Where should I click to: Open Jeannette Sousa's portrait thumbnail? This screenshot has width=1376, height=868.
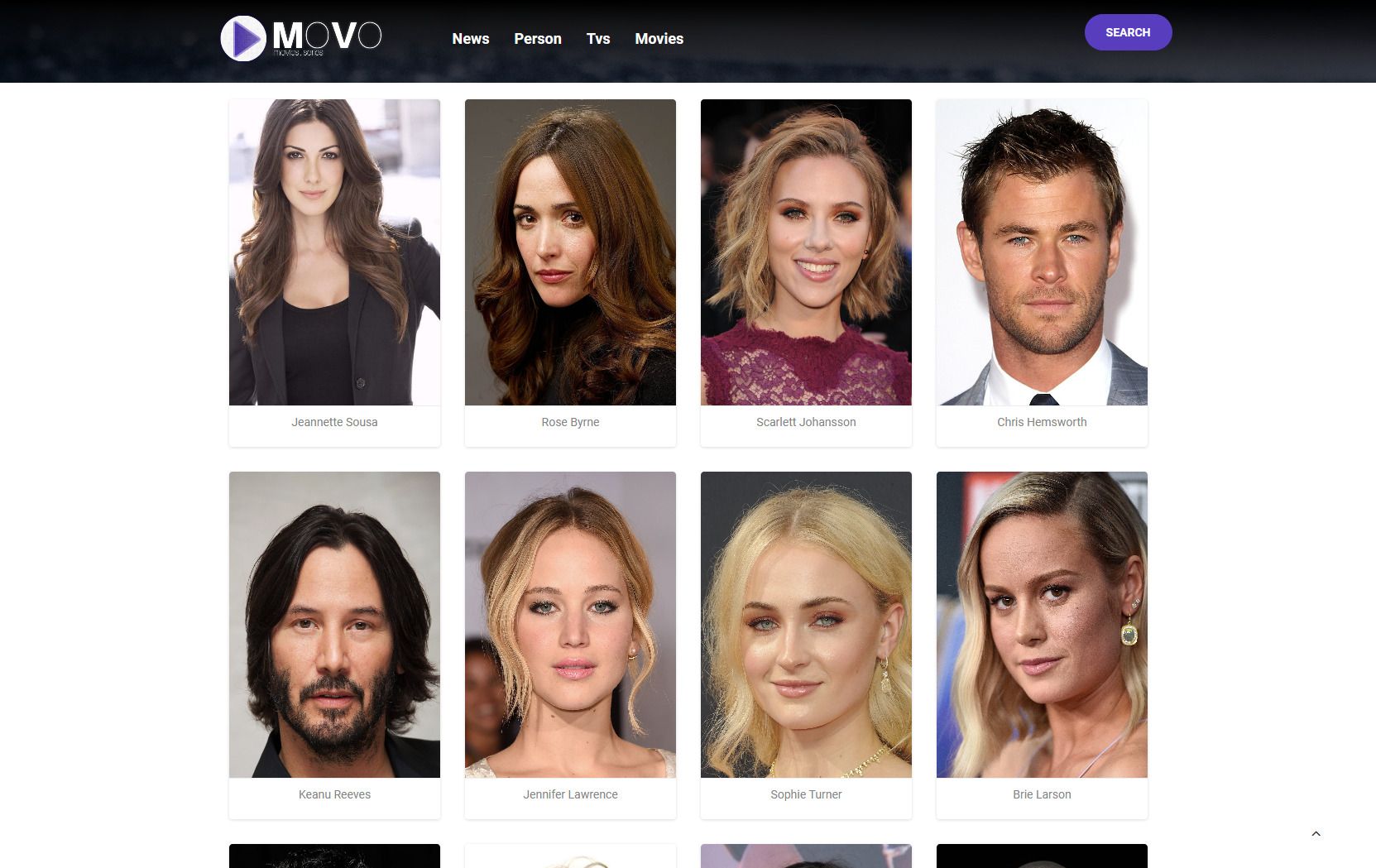tap(334, 252)
